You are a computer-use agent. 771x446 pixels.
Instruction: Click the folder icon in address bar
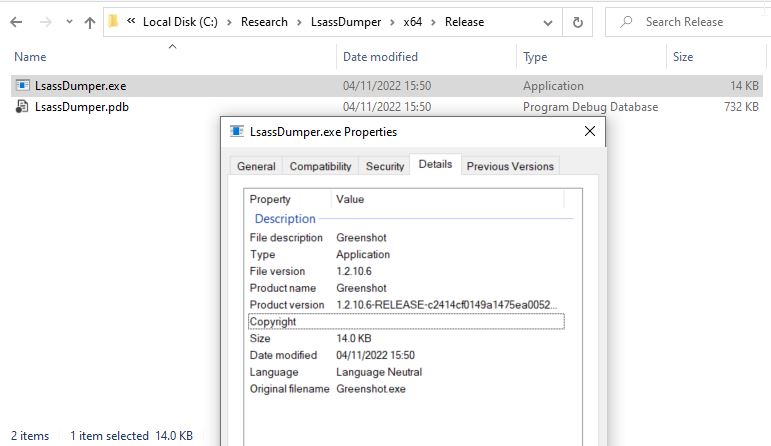coord(114,21)
